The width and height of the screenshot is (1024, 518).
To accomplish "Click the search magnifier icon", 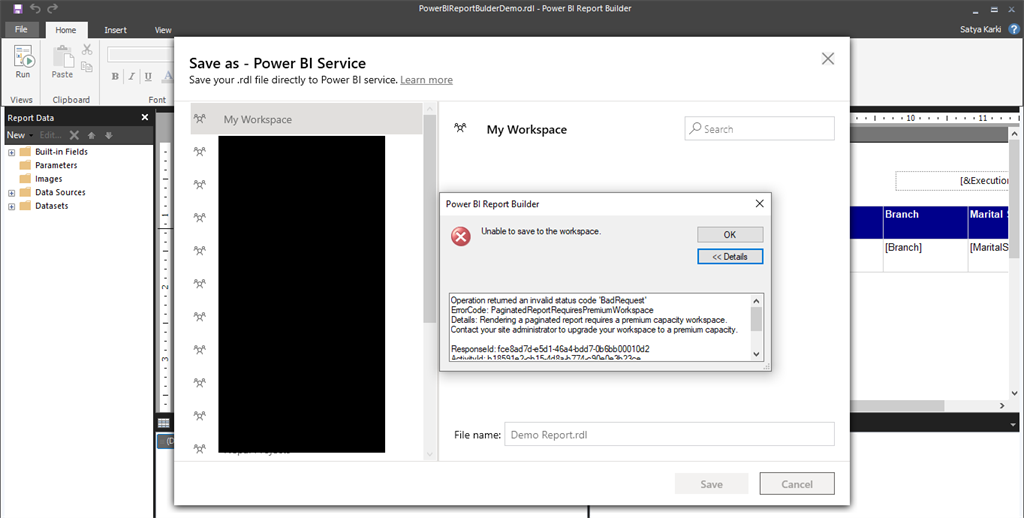I will pos(696,128).
